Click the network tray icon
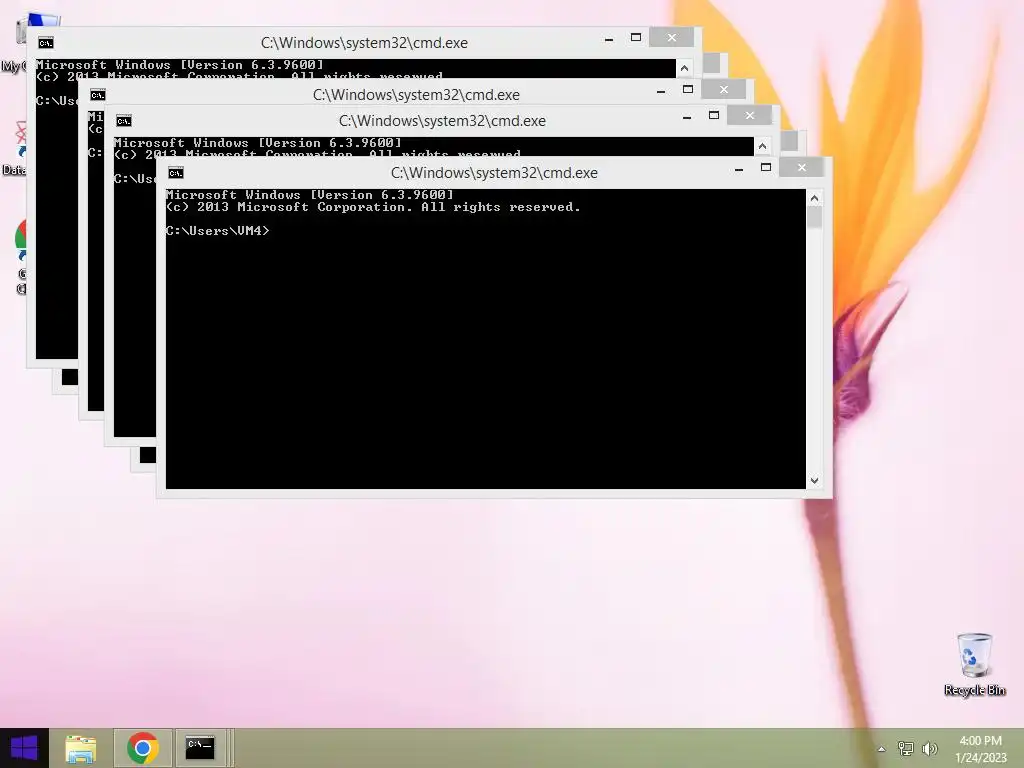 point(906,748)
